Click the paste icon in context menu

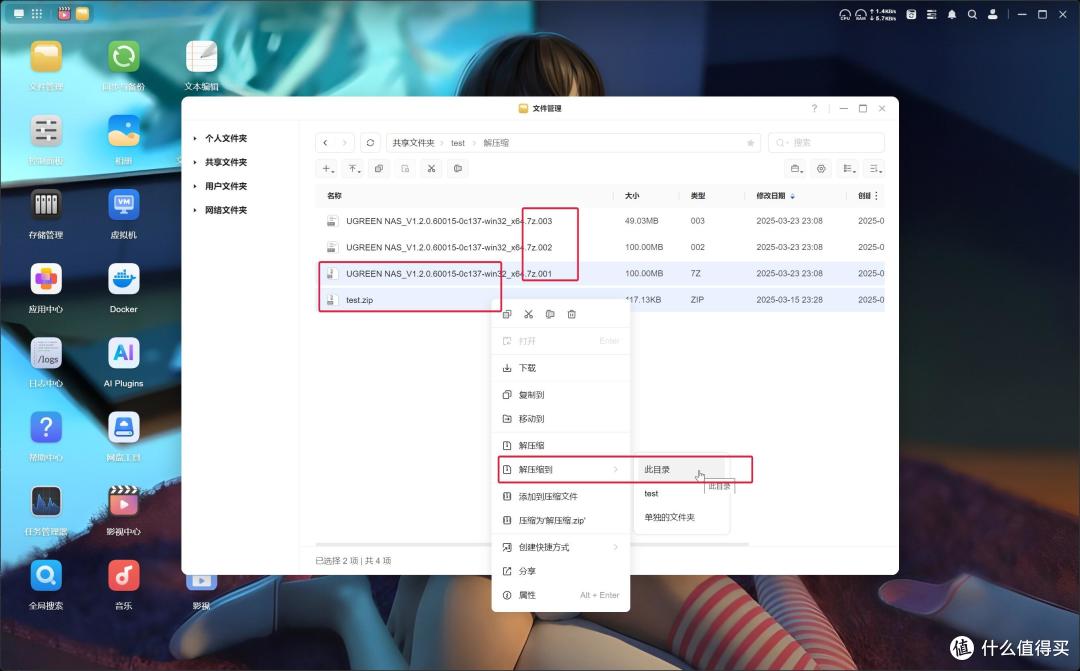point(550,314)
